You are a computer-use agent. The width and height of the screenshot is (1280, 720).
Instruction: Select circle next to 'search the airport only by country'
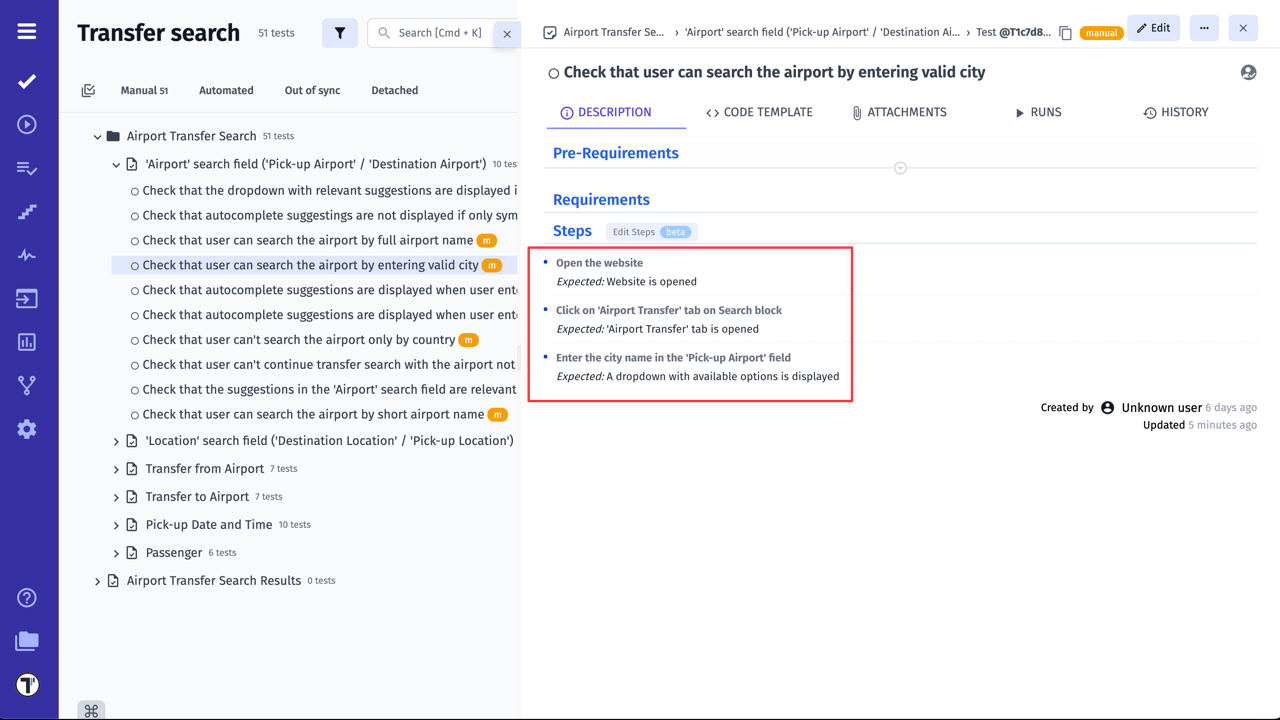coord(135,340)
